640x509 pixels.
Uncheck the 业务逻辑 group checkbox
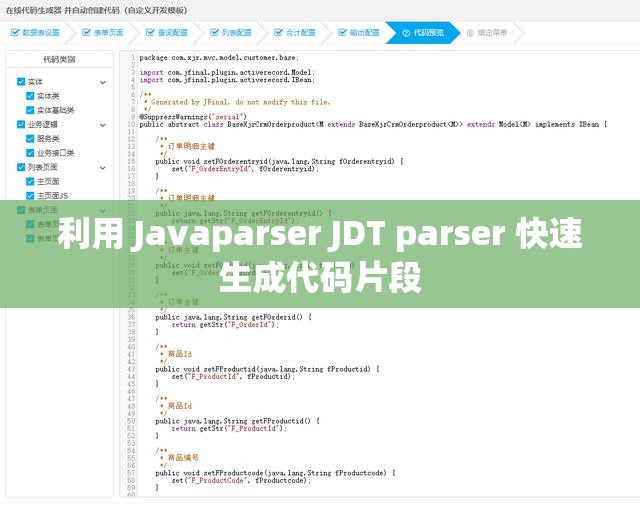point(21,124)
